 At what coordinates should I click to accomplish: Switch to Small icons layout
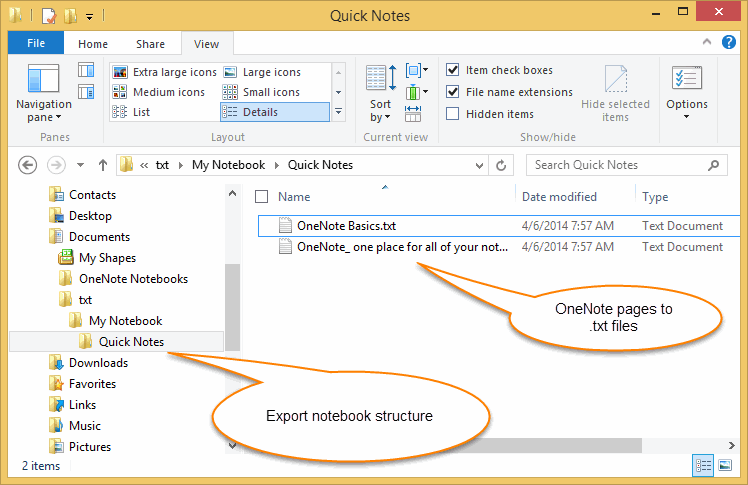pyautogui.click(x=262, y=92)
